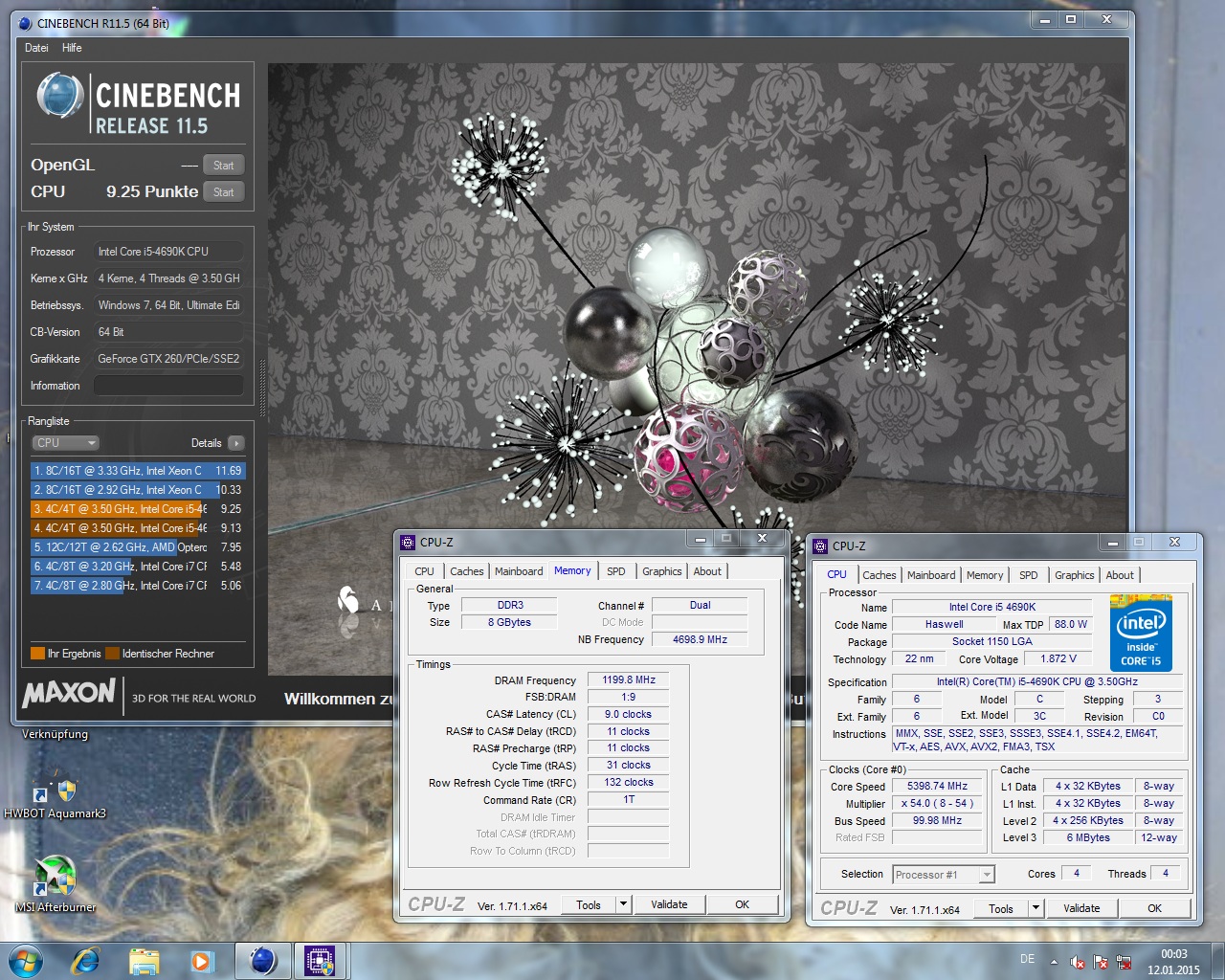Switch to SPD tab in Memory CPU-Z window
1225x980 pixels.
[x=616, y=571]
